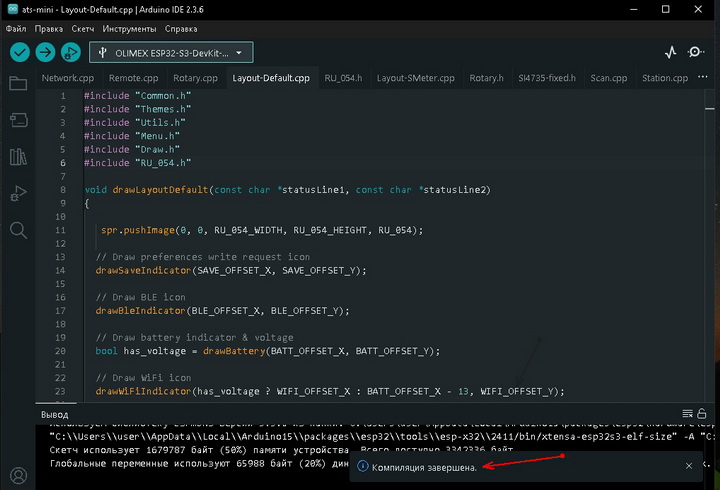Switch to the Network.cpp tab
The height and width of the screenshot is (490, 720).
point(68,78)
